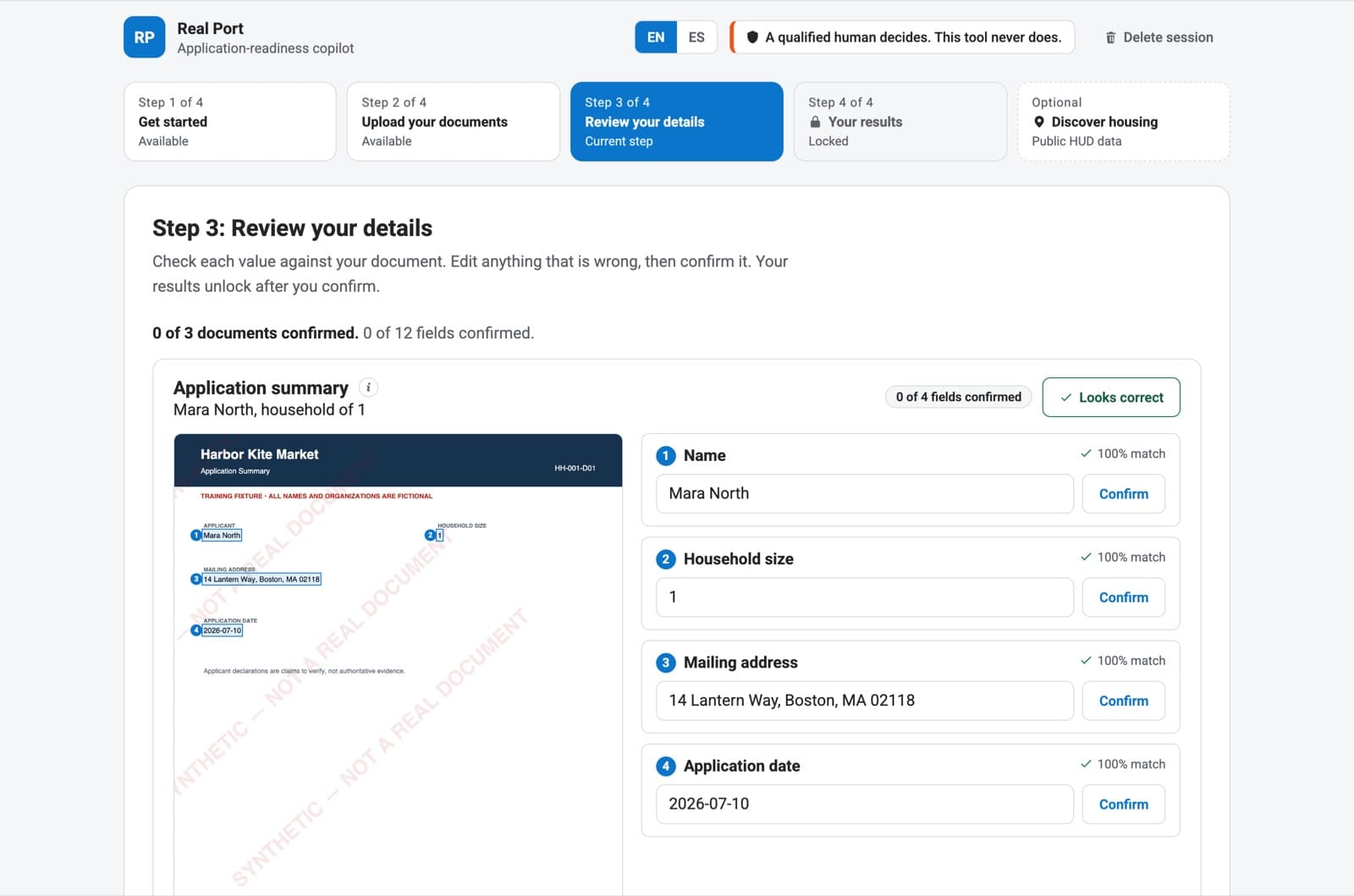Viewport: 1354px width, 896px height.
Task: Click the locked Step 4 Your results tab
Action: coord(900,121)
